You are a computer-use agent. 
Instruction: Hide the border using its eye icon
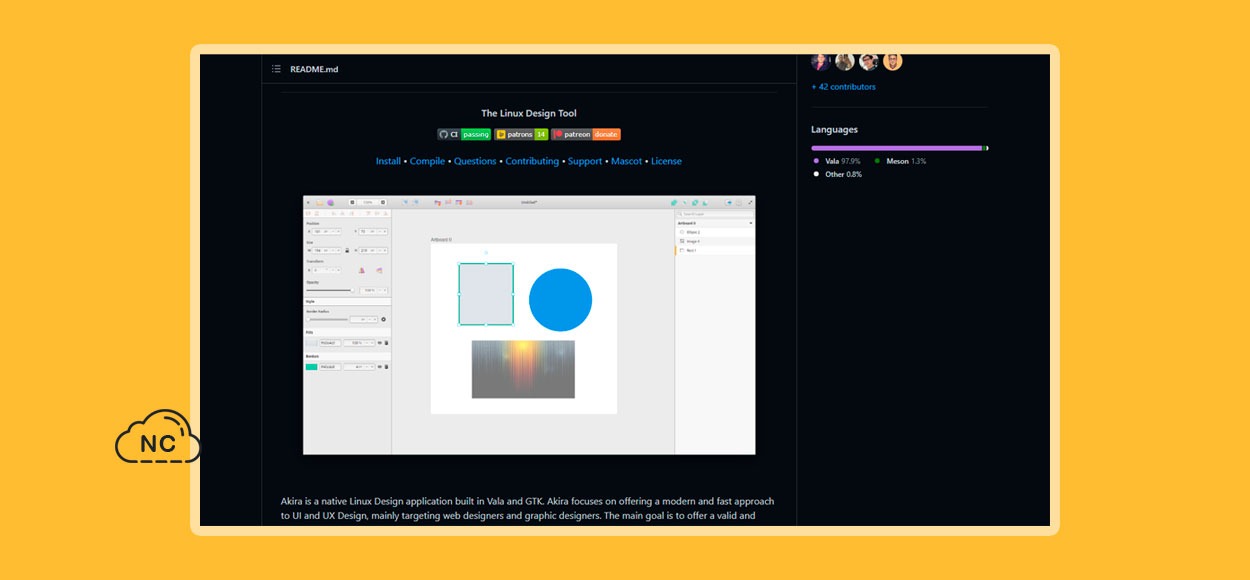click(380, 367)
